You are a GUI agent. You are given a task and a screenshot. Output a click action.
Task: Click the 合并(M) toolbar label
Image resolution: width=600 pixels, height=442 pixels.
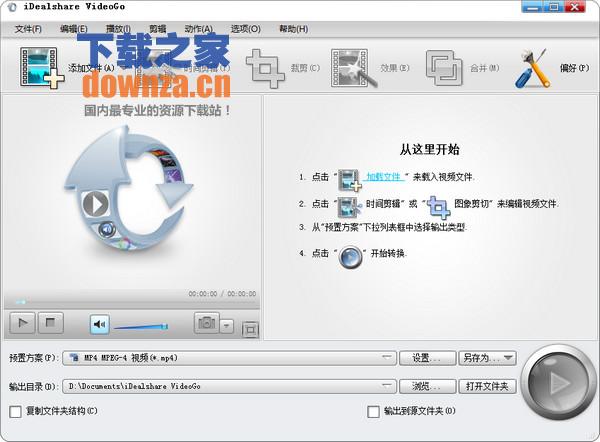point(485,68)
